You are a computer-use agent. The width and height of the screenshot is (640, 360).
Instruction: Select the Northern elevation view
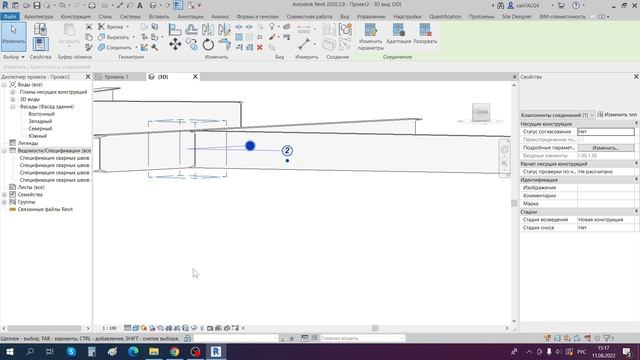click(x=40, y=129)
